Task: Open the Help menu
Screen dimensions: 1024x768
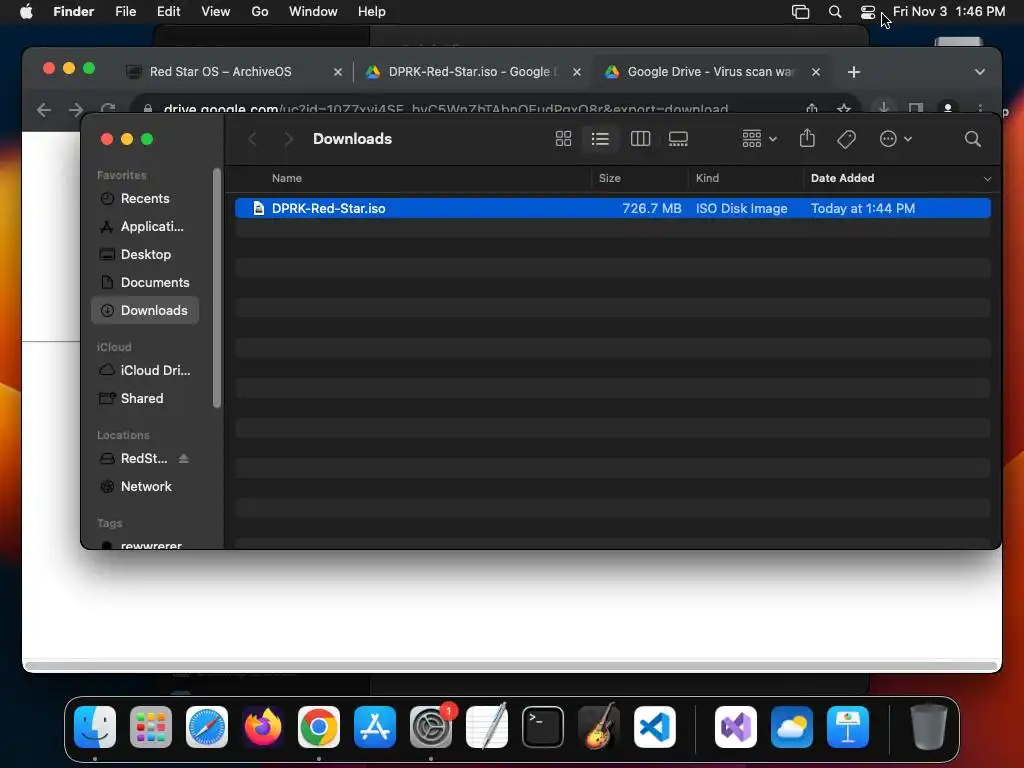Action: click(x=372, y=12)
